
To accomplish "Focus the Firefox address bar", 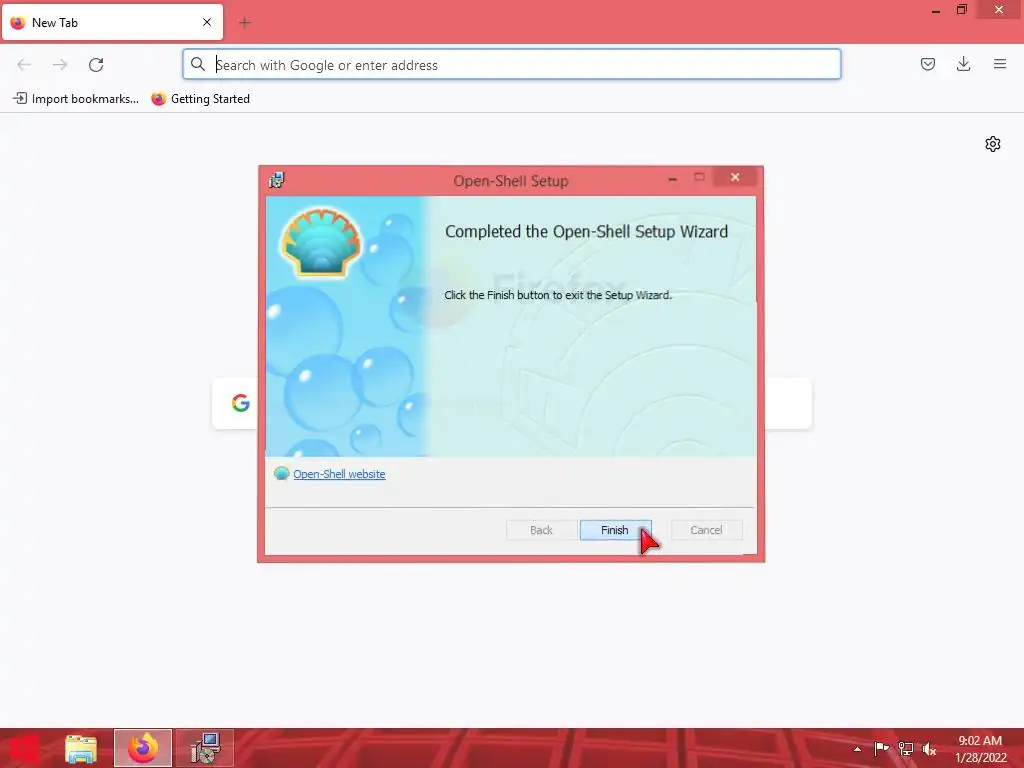I will pyautogui.click(x=511, y=64).
